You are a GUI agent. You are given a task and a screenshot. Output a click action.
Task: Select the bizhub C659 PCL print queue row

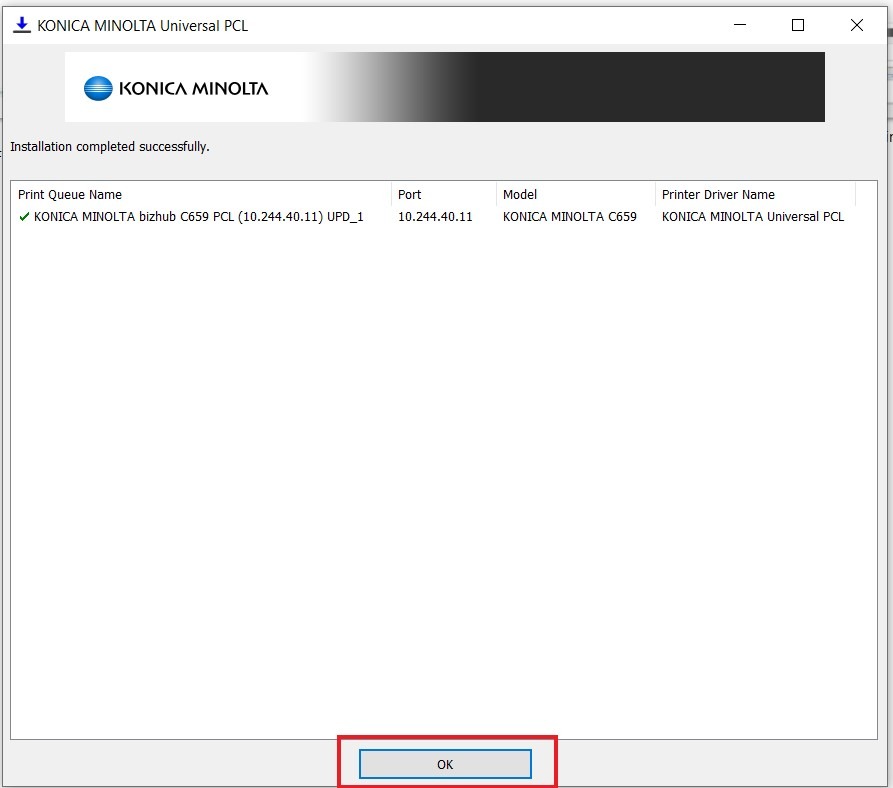(198, 217)
